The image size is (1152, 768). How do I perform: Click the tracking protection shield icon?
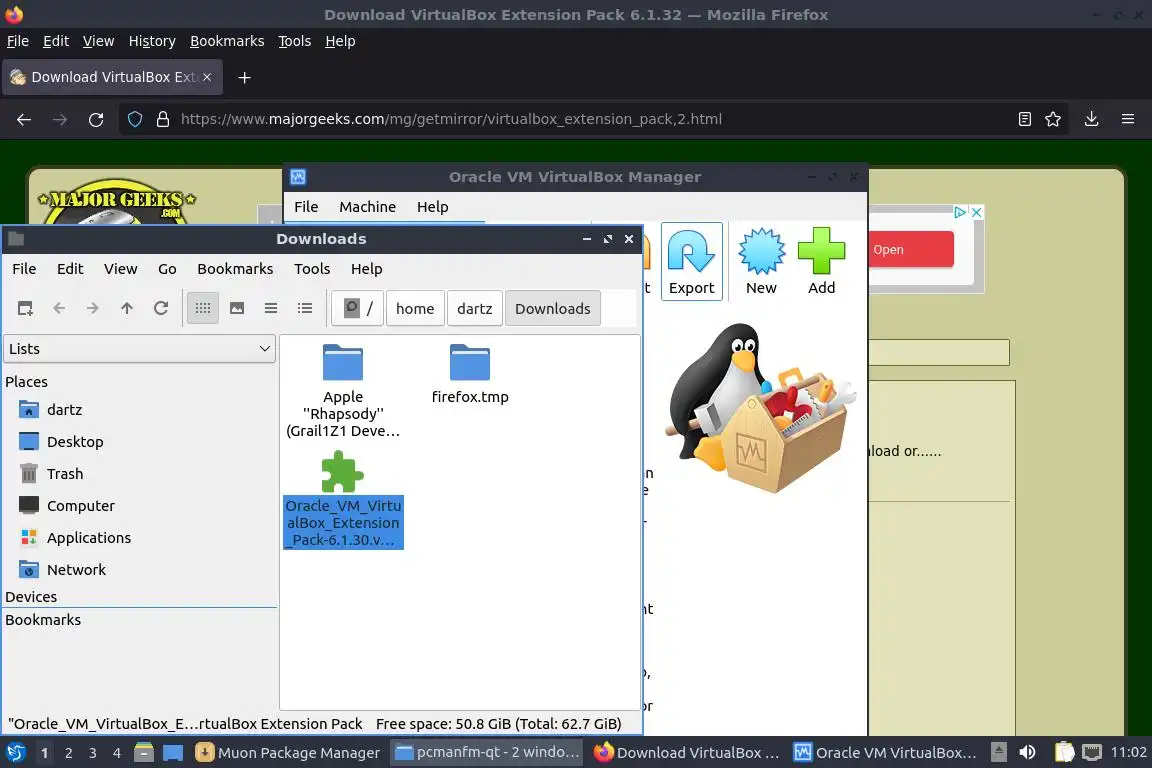coord(135,119)
